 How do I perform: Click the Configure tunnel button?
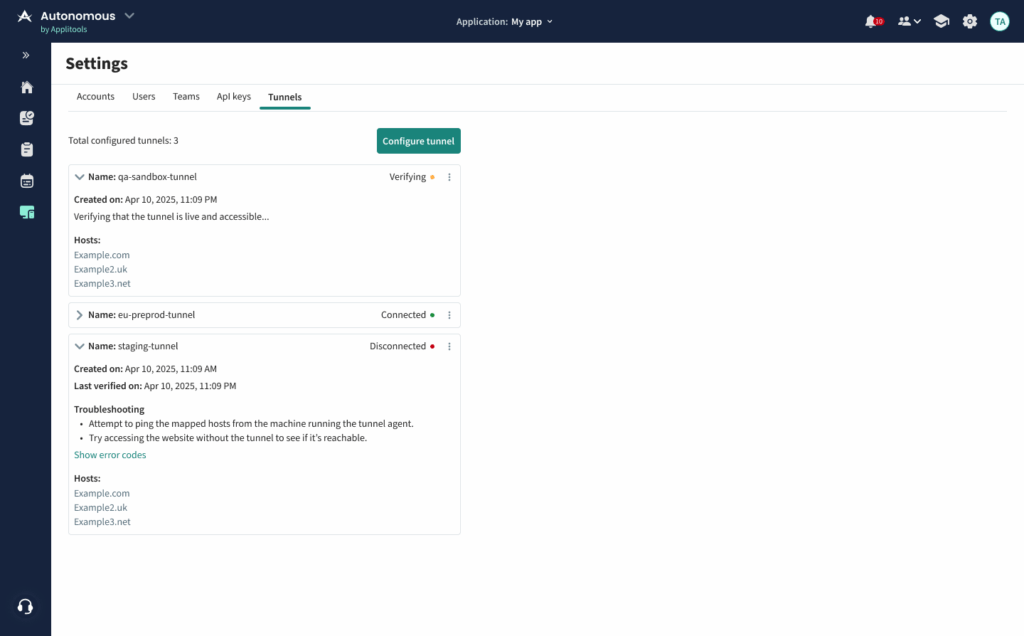click(418, 140)
